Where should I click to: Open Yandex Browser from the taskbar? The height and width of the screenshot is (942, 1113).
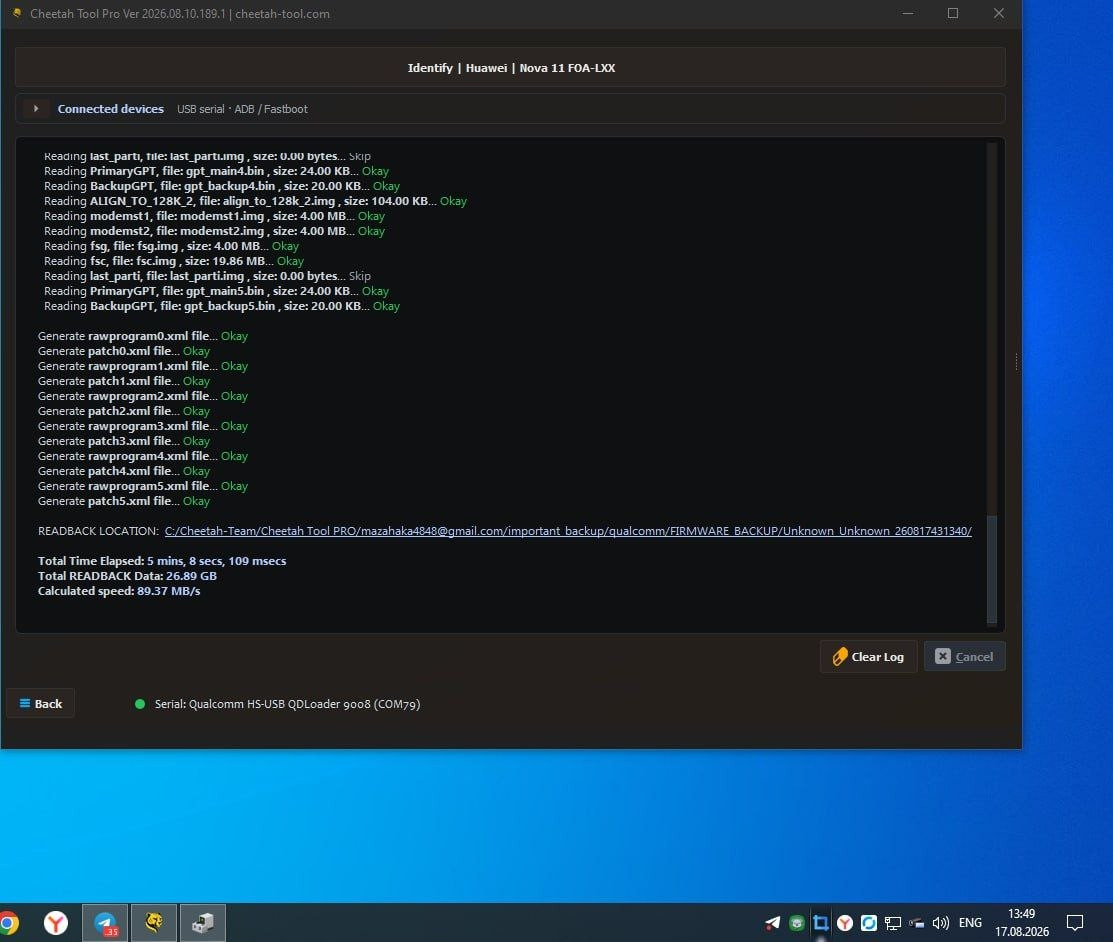[x=55, y=923]
